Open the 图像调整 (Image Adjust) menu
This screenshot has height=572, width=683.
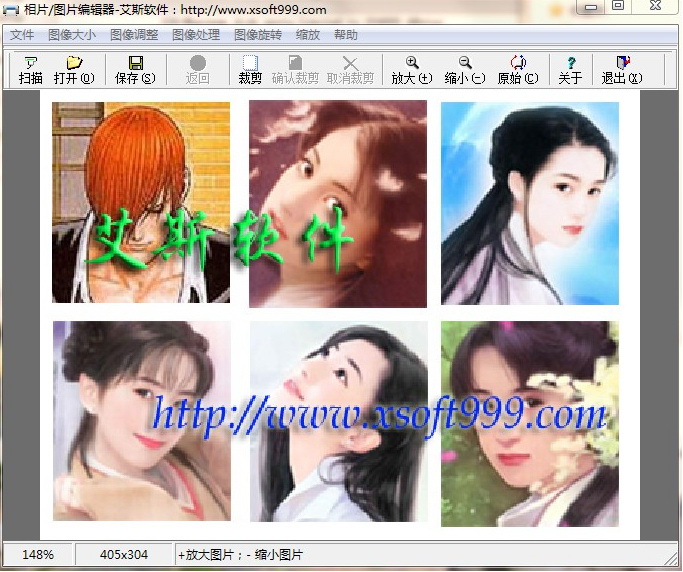[x=134, y=35]
